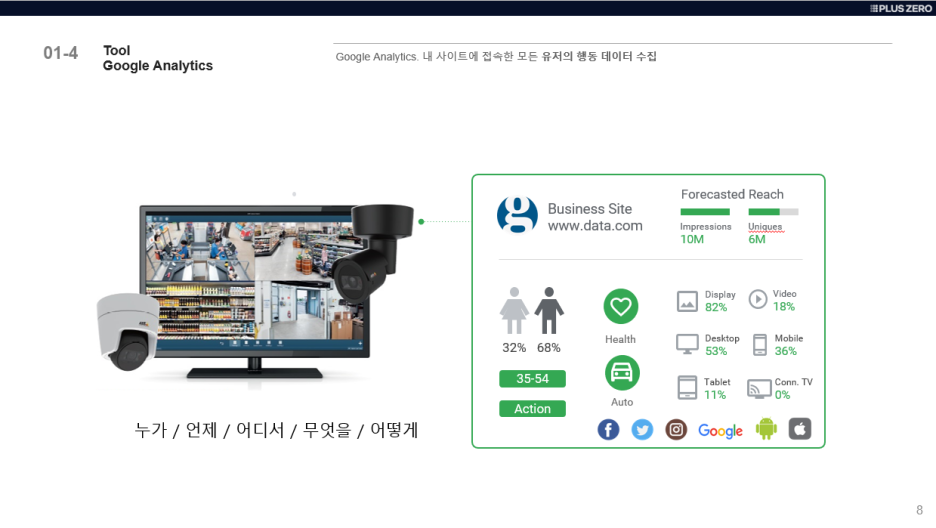
Task: Click the Health heart icon
Action: pos(621,307)
